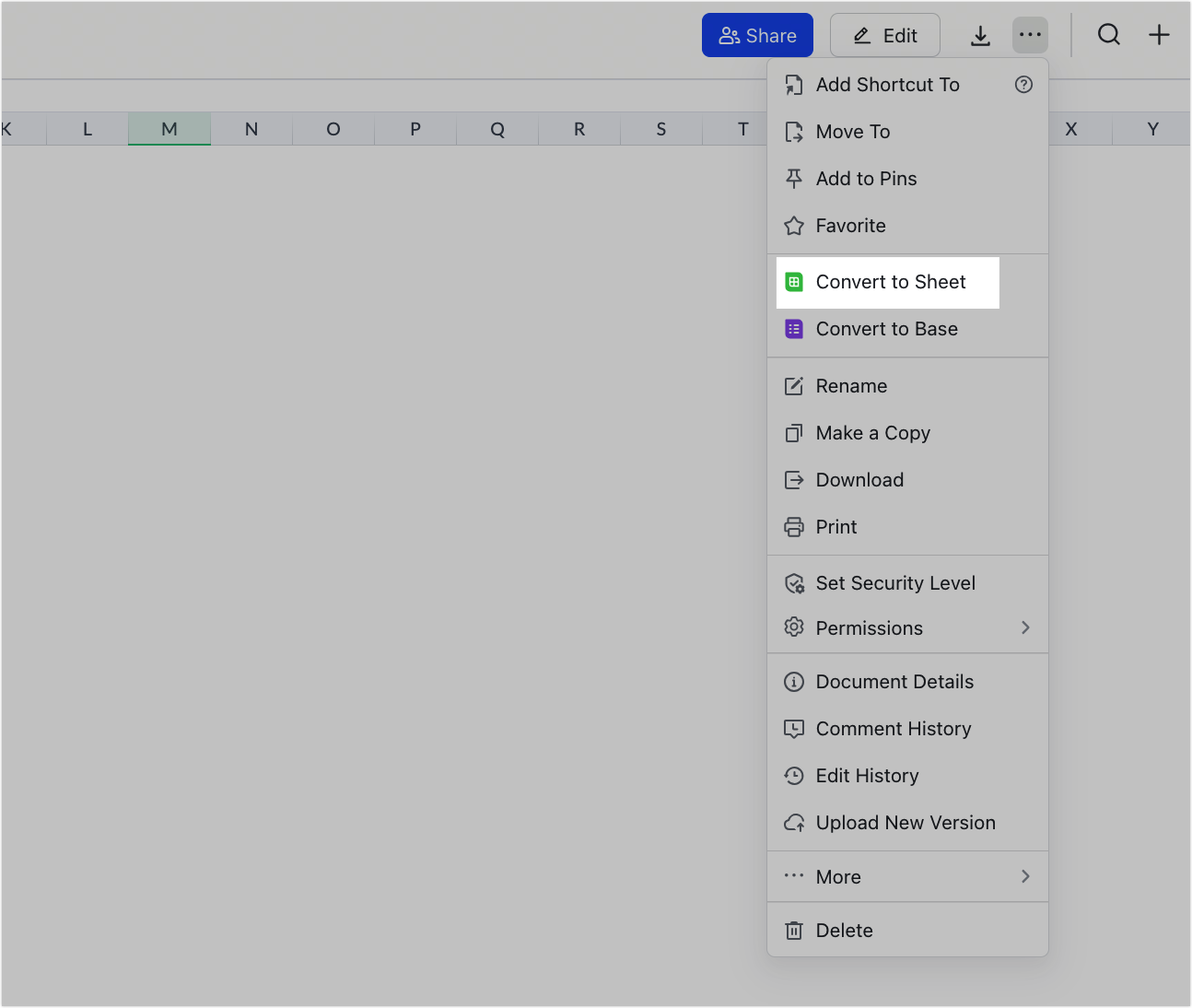Image resolution: width=1192 pixels, height=1008 pixels.
Task: Select Rename from the menu
Action: pos(851,386)
